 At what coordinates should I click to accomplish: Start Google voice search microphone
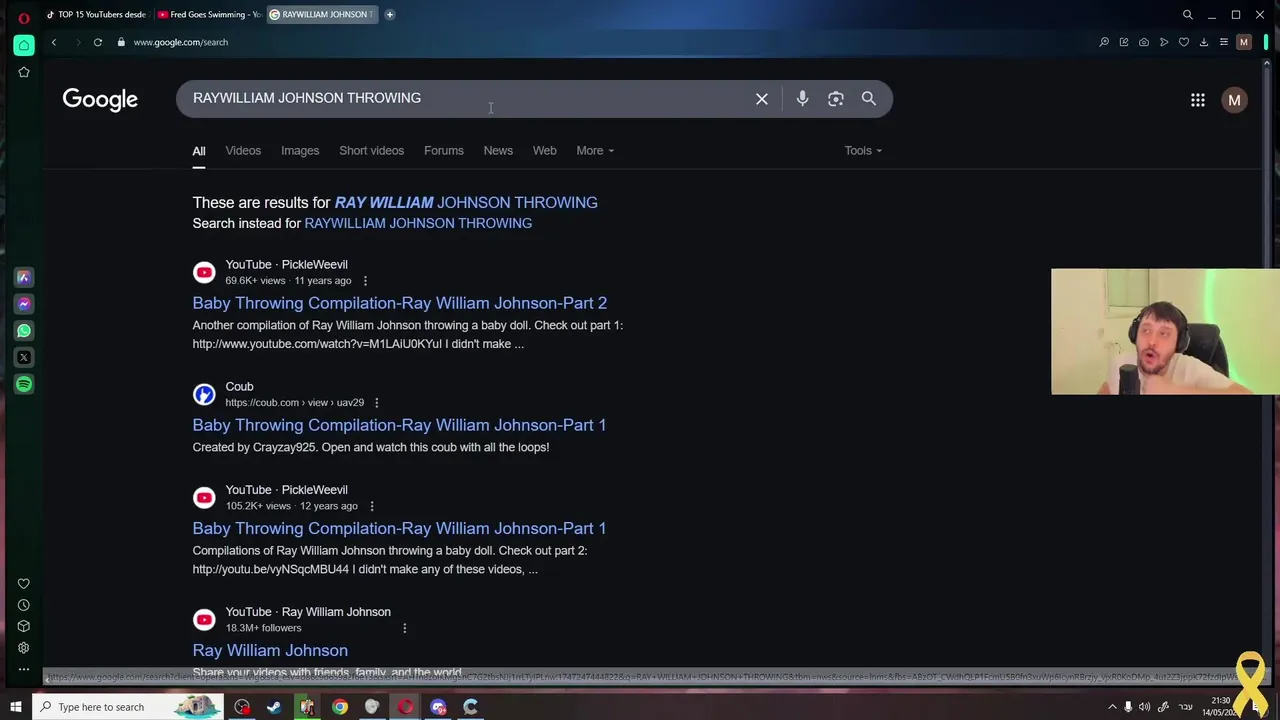802,99
